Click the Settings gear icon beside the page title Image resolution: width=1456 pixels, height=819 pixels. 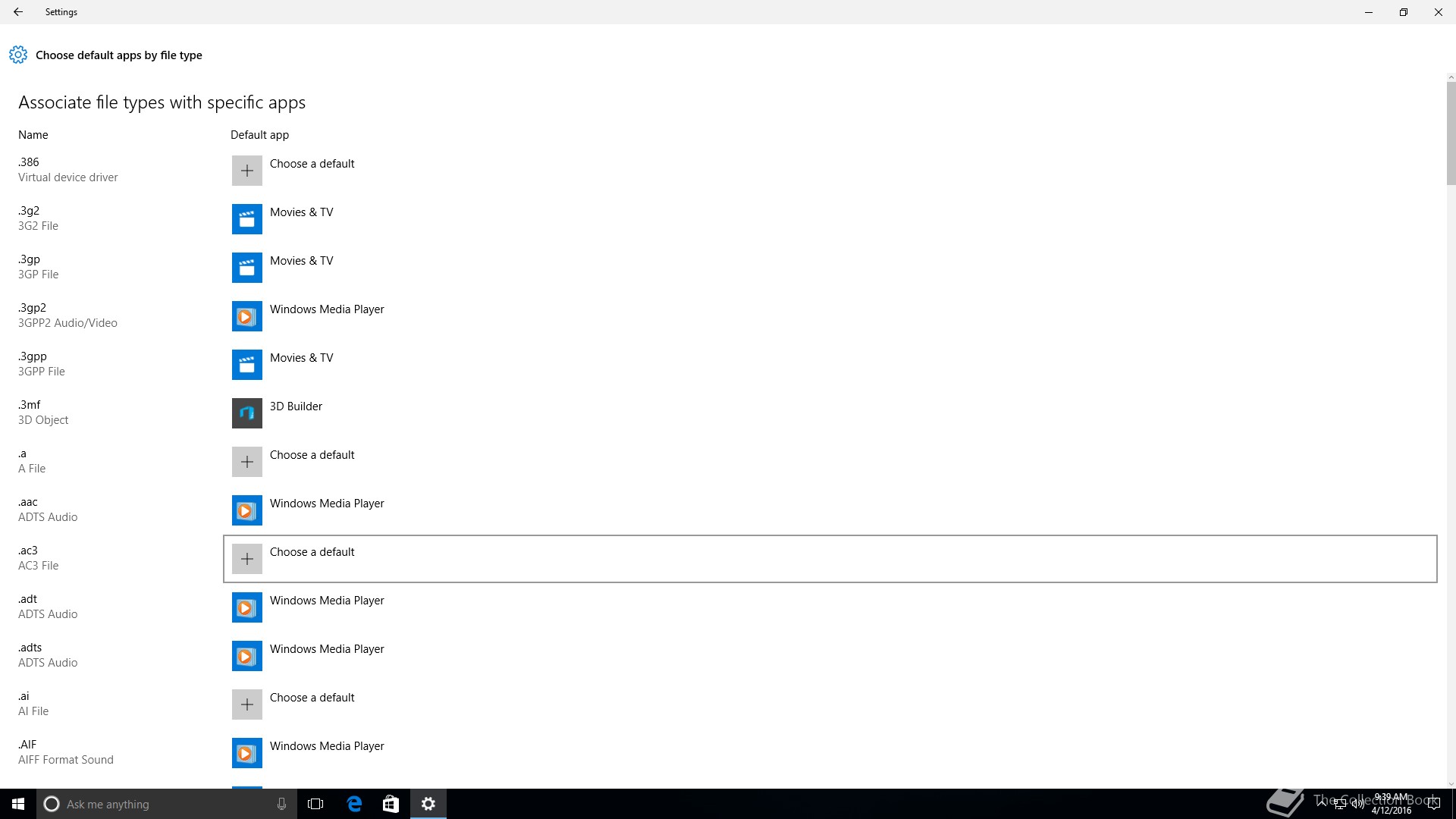pyautogui.click(x=18, y=55)
